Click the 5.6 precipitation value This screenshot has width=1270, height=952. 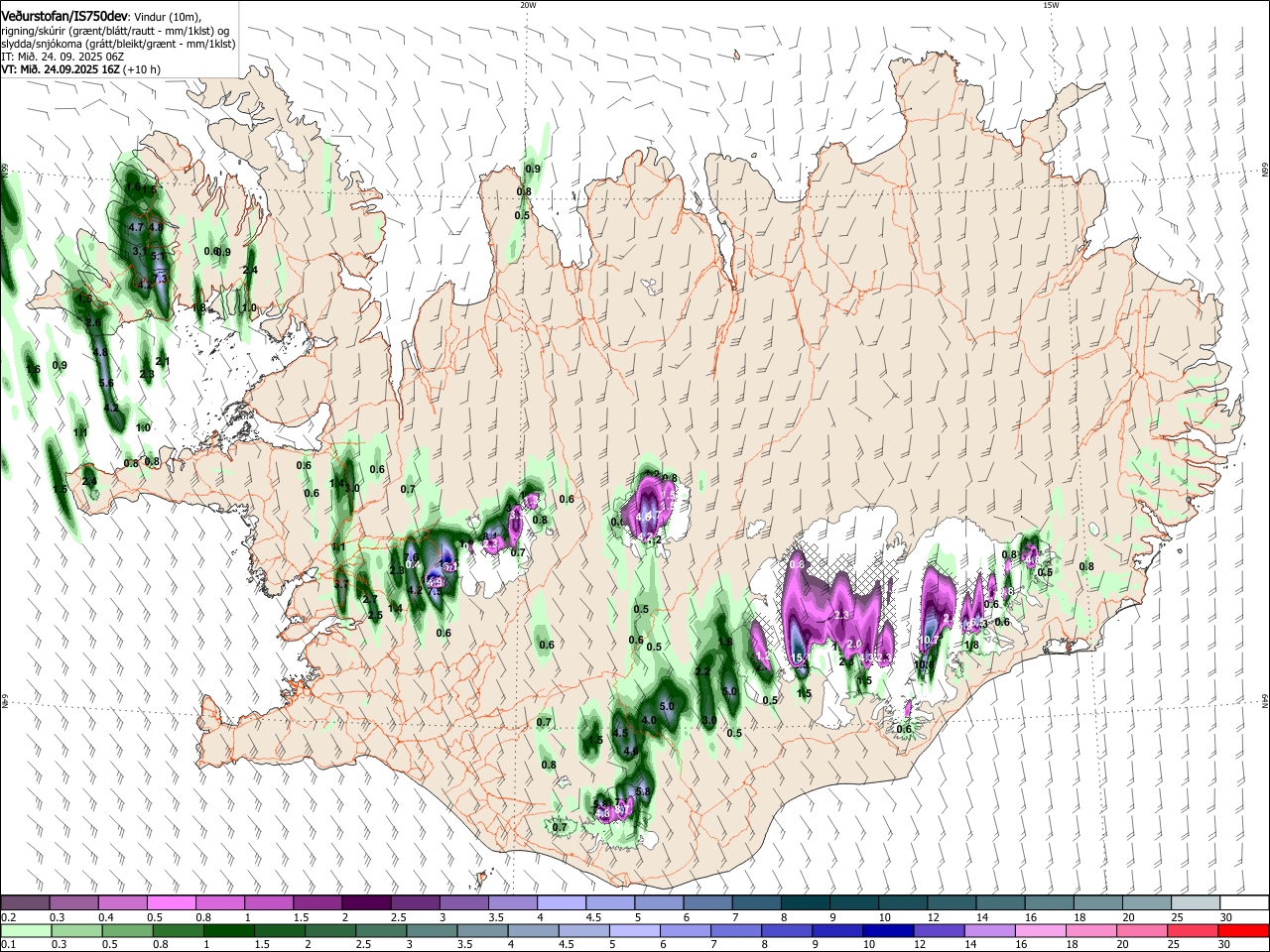[107, 382]
